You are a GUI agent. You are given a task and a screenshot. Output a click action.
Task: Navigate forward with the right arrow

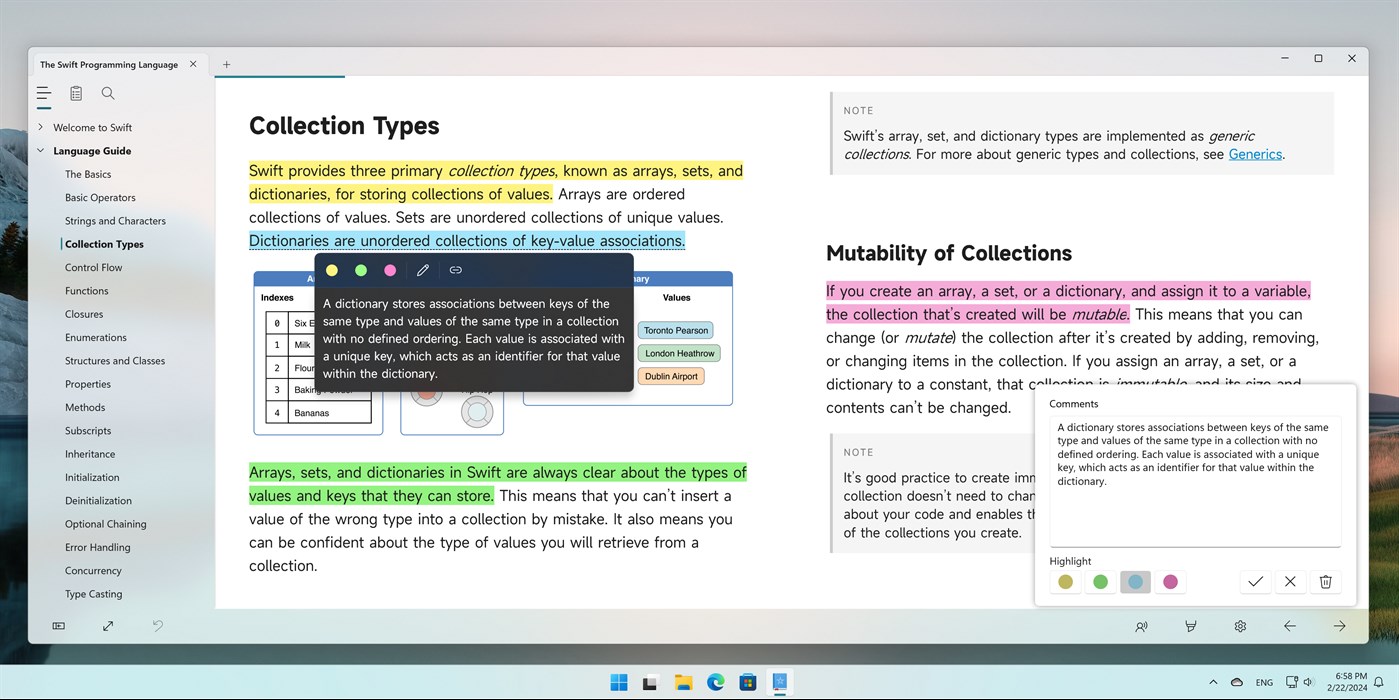point(1339,626)
